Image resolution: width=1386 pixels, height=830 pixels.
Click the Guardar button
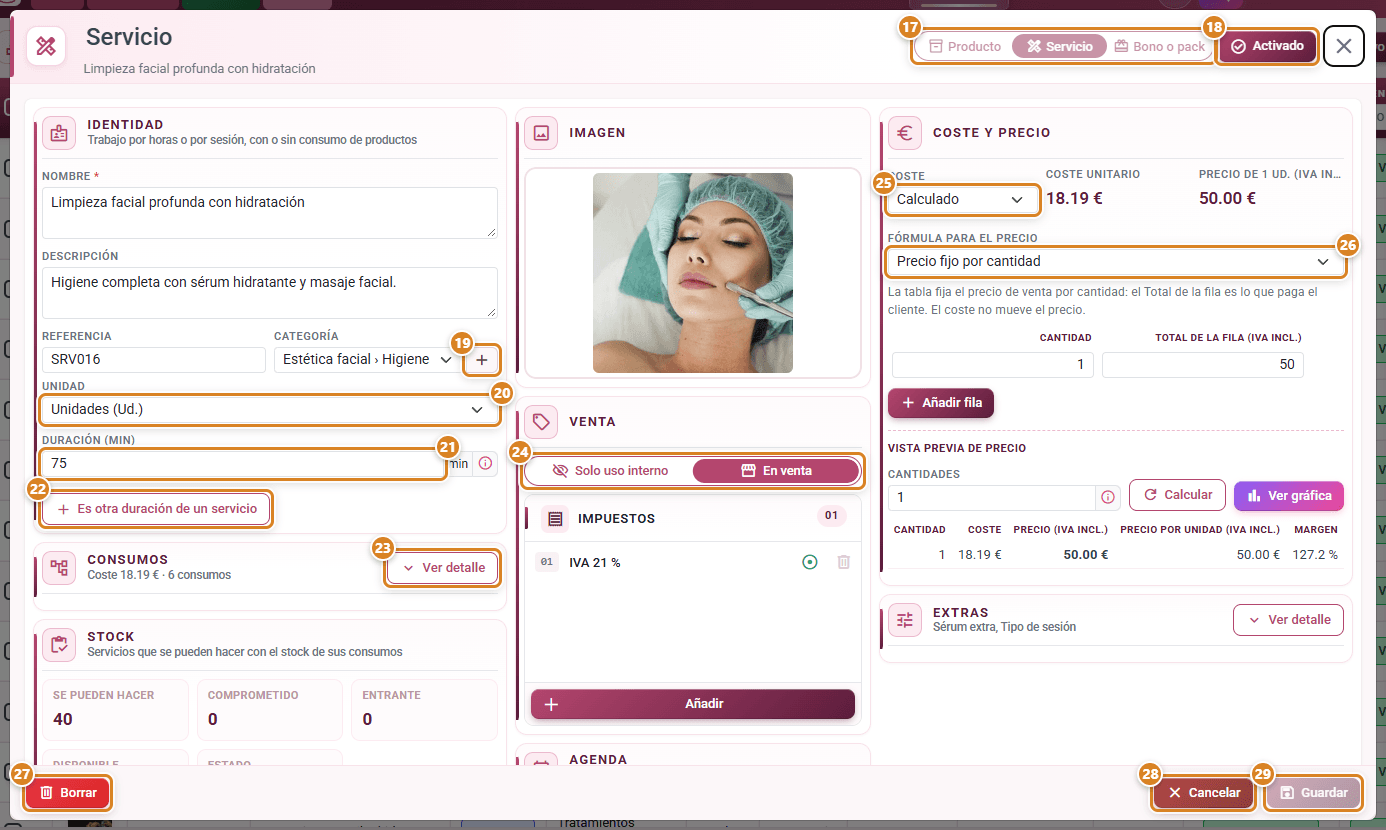1314,793
